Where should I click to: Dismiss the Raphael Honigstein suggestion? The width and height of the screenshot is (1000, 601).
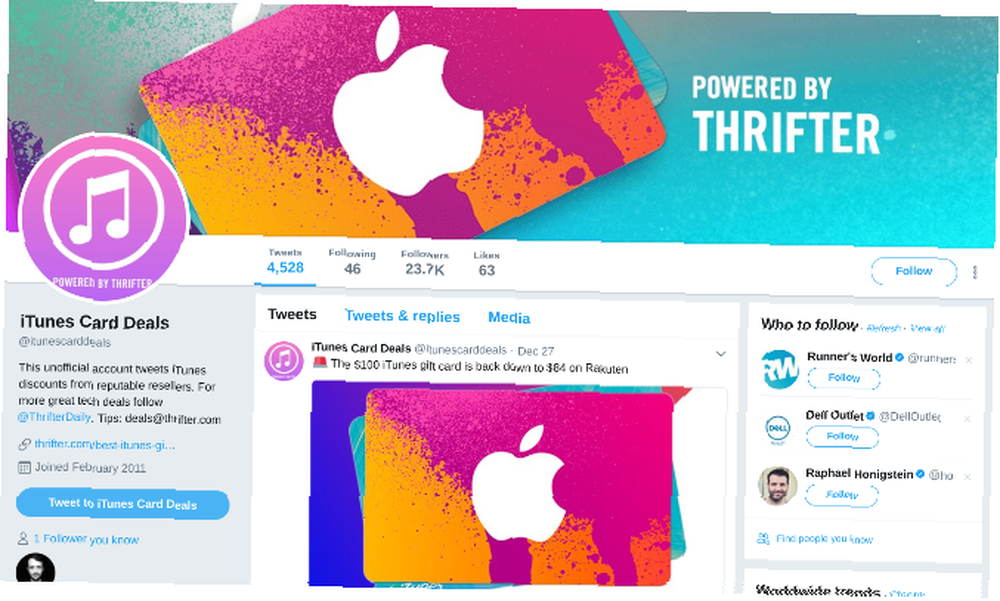coord(967,477)
